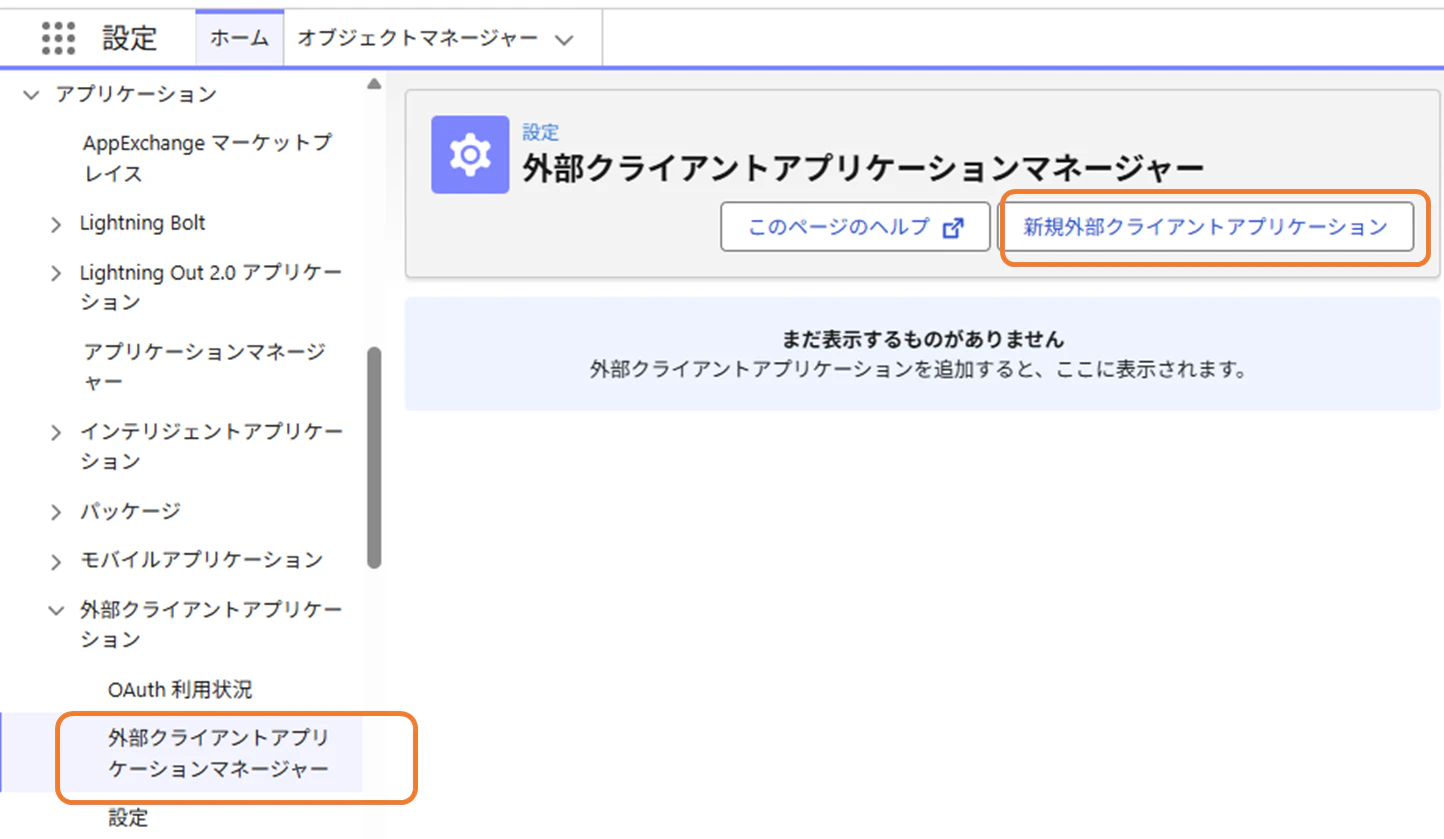Click sidebar scrollbar up arrow

tap(374, 85)
